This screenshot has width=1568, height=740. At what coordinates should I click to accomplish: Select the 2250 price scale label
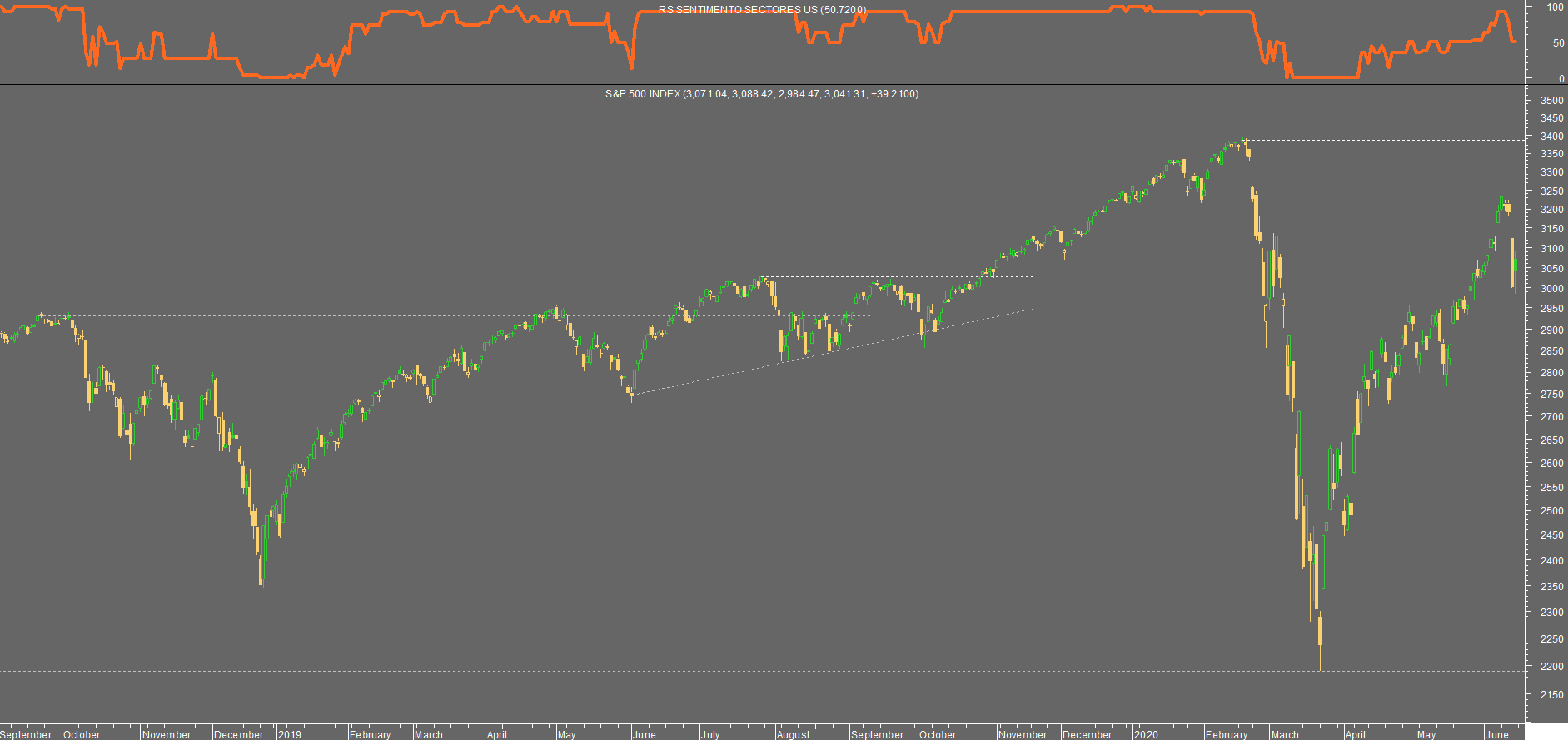click(x=1551, y=639)
